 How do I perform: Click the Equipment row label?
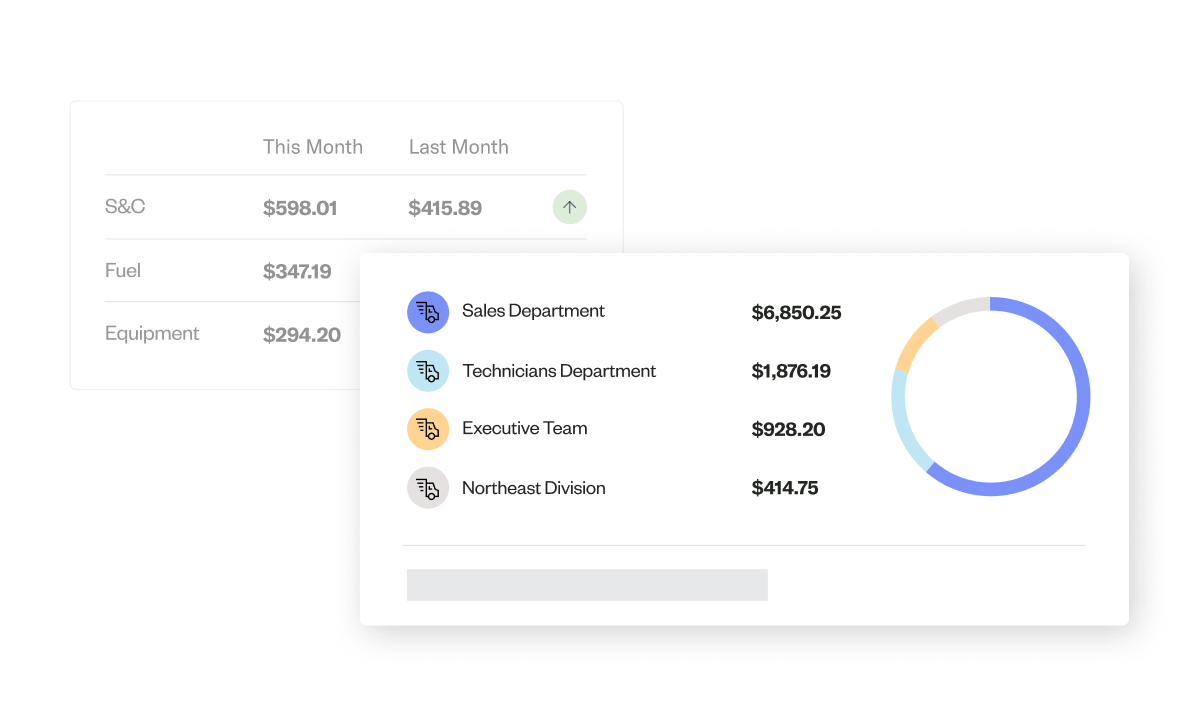(152, 333)
